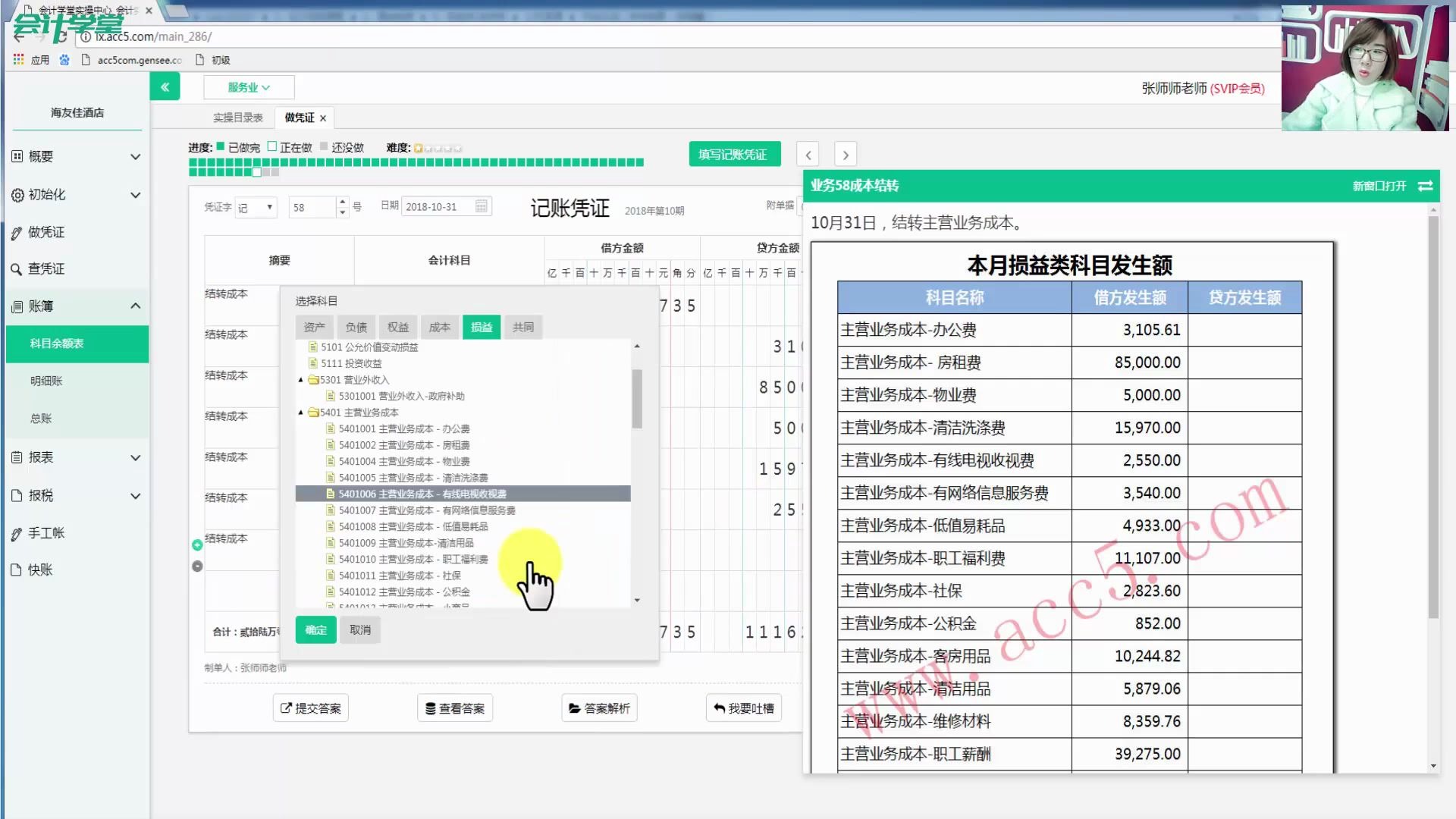Click the green add-row plus icon

point(197,544)
